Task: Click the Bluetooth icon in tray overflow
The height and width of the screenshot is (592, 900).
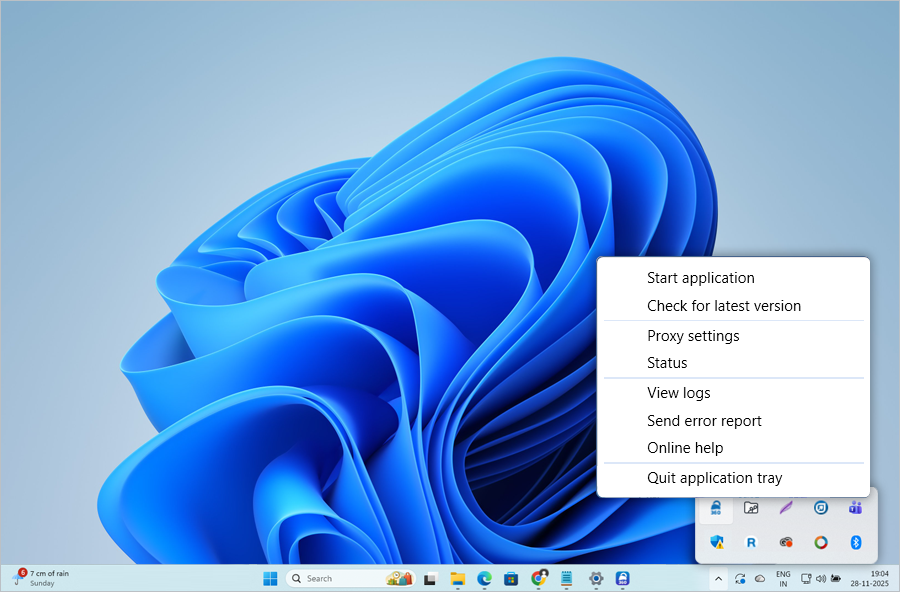Action: coord(855,542)
